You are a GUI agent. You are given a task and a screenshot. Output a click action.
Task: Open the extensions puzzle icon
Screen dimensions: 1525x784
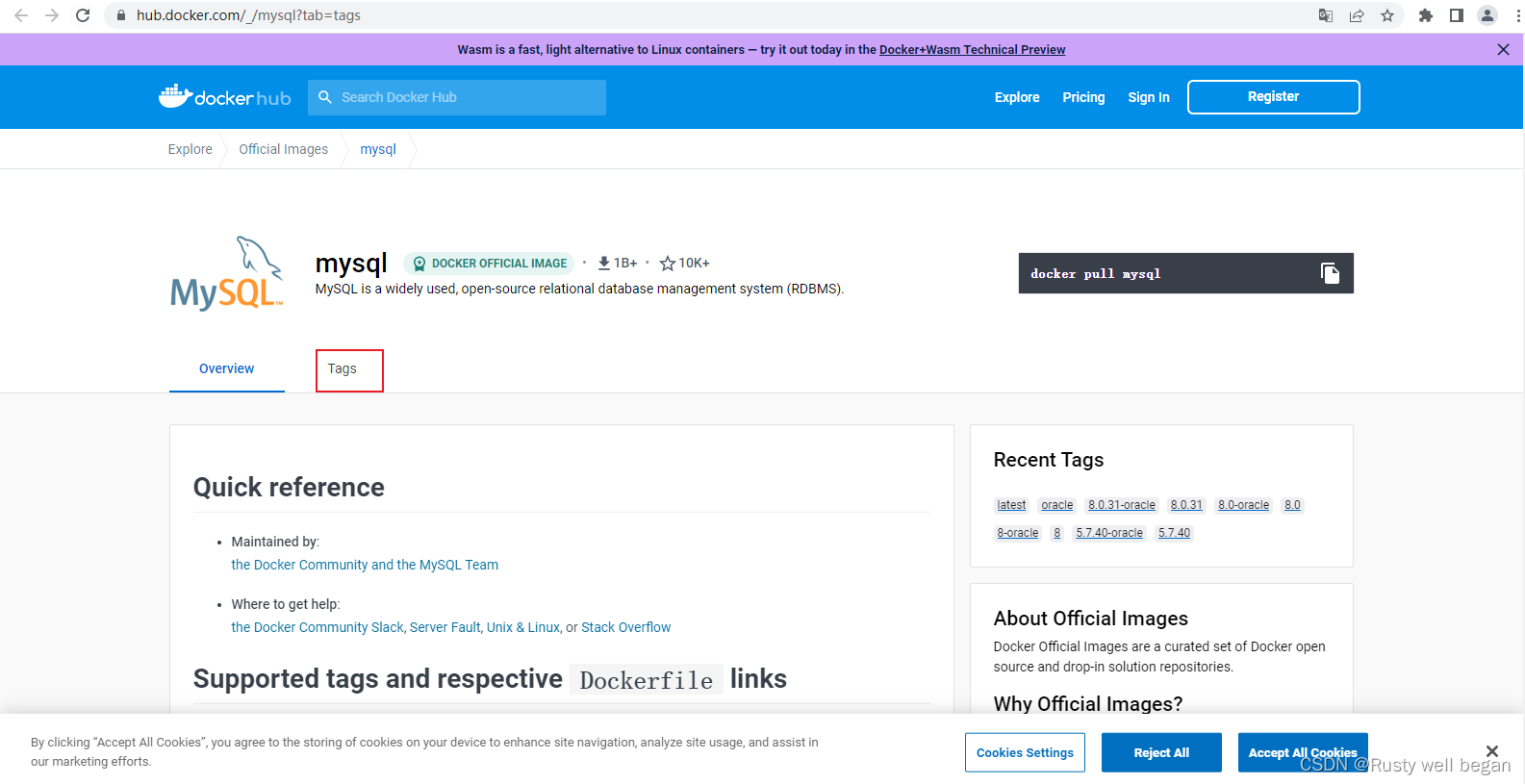pos(1426,15)
